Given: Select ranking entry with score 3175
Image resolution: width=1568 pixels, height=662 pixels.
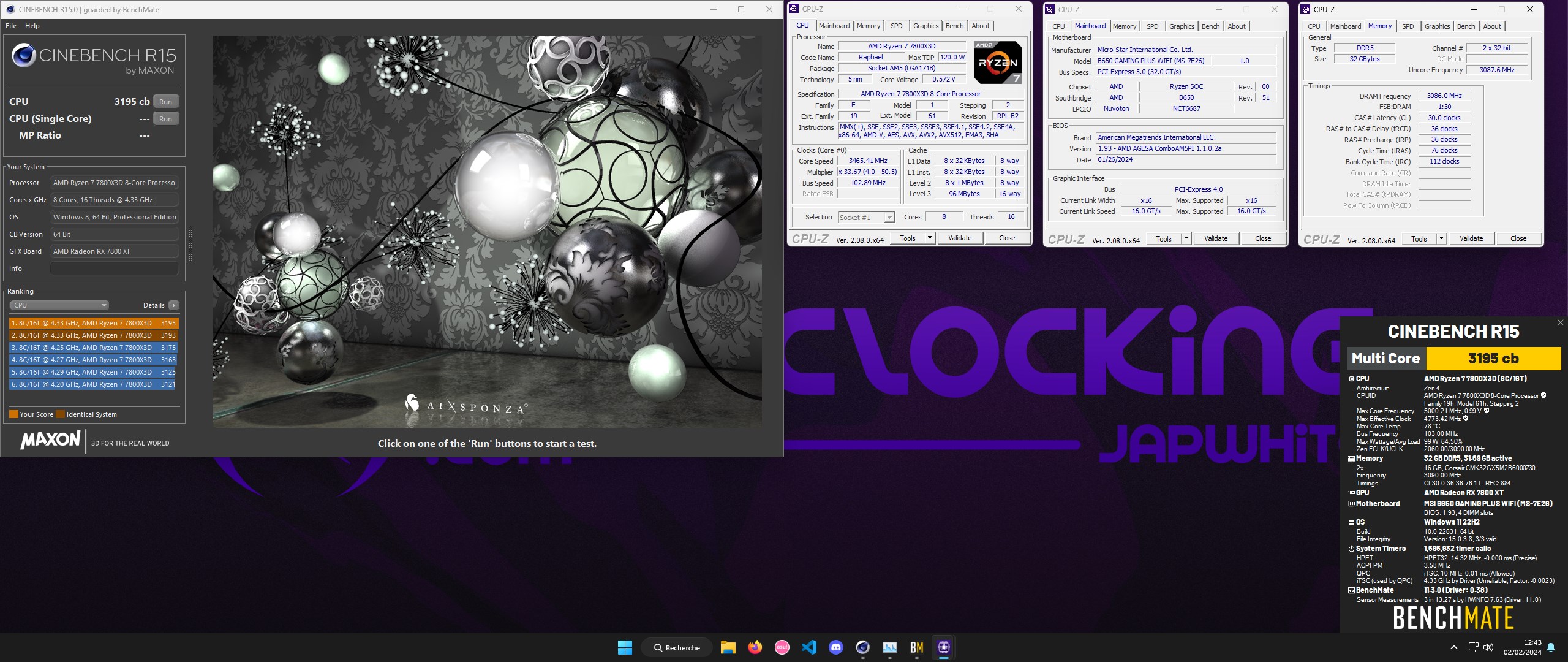Looking at the screenshot, I should click(94, 348).
